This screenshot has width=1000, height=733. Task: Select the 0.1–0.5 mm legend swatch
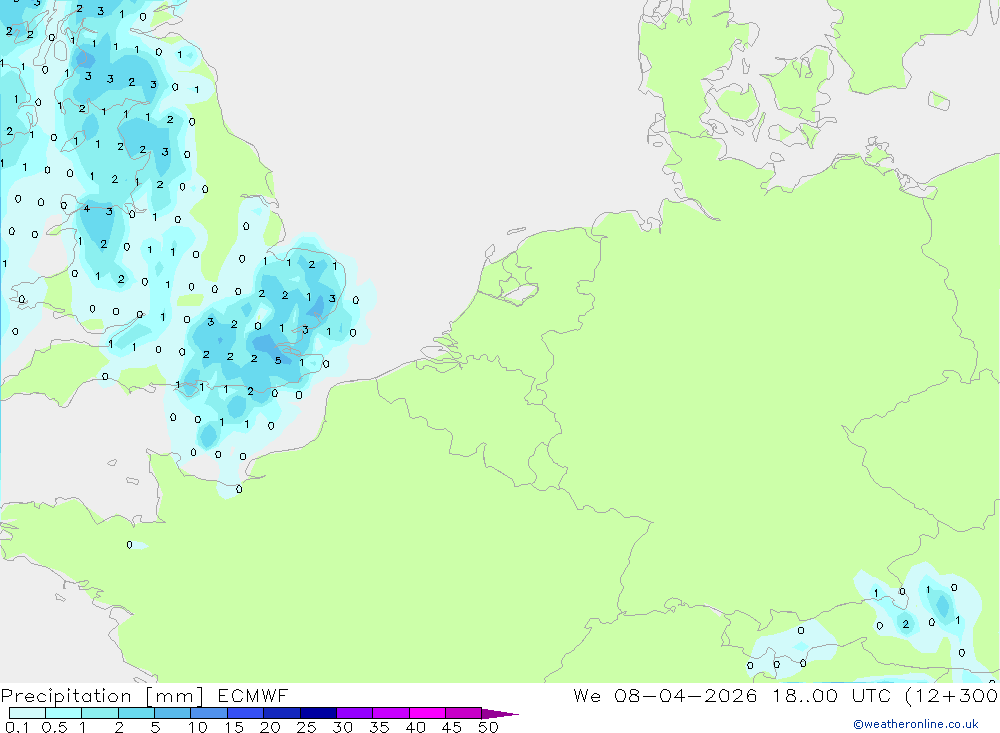point(27,713)
